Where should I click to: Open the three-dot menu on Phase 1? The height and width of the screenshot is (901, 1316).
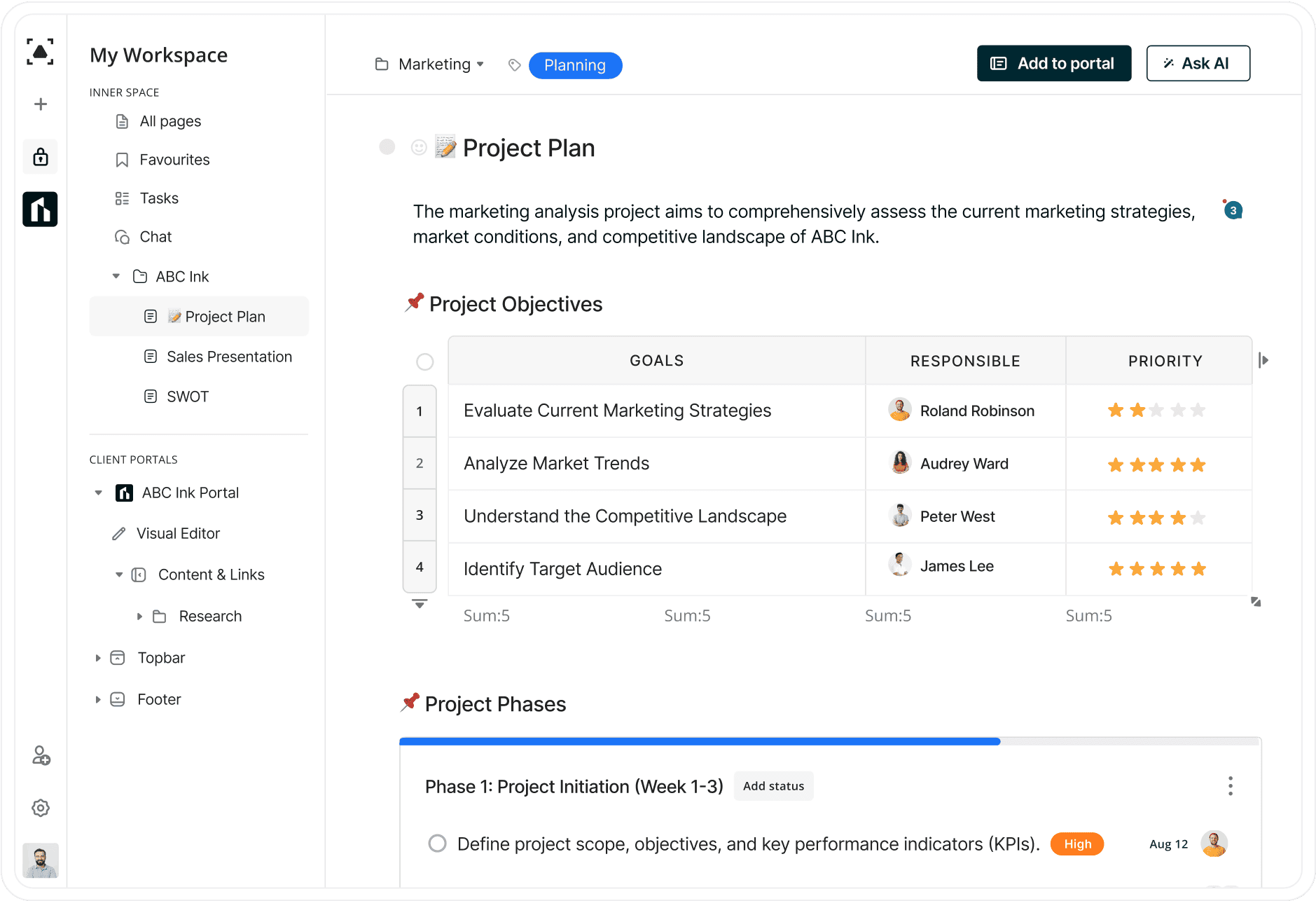[1230, 786]
